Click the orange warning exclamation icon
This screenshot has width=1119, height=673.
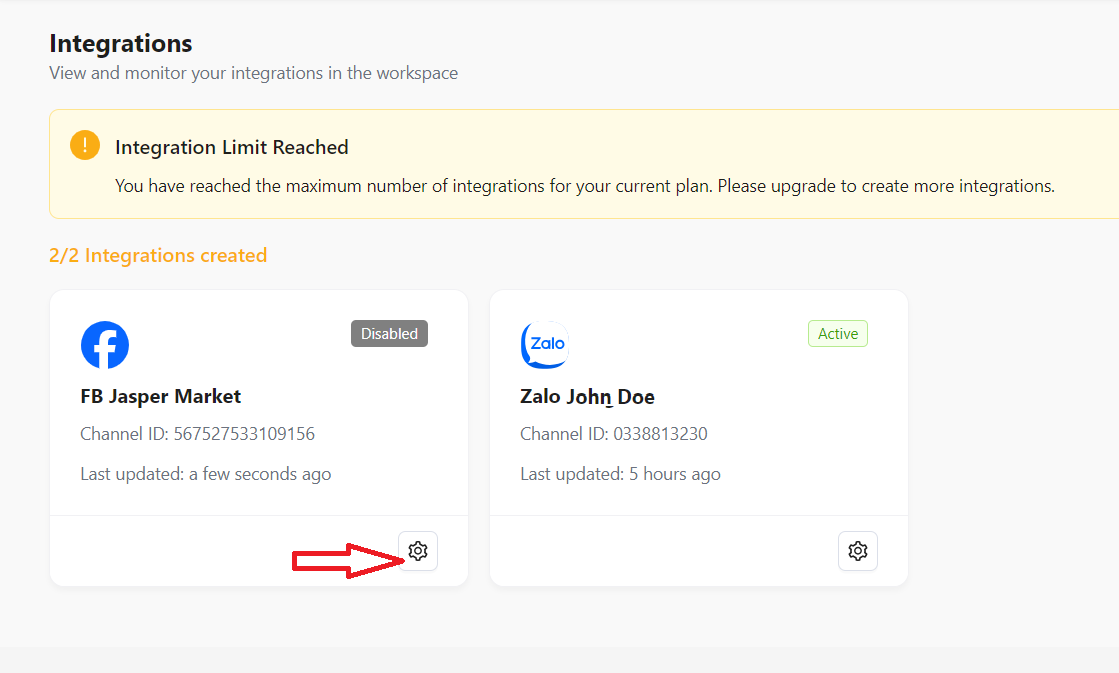tap(85, 146)
